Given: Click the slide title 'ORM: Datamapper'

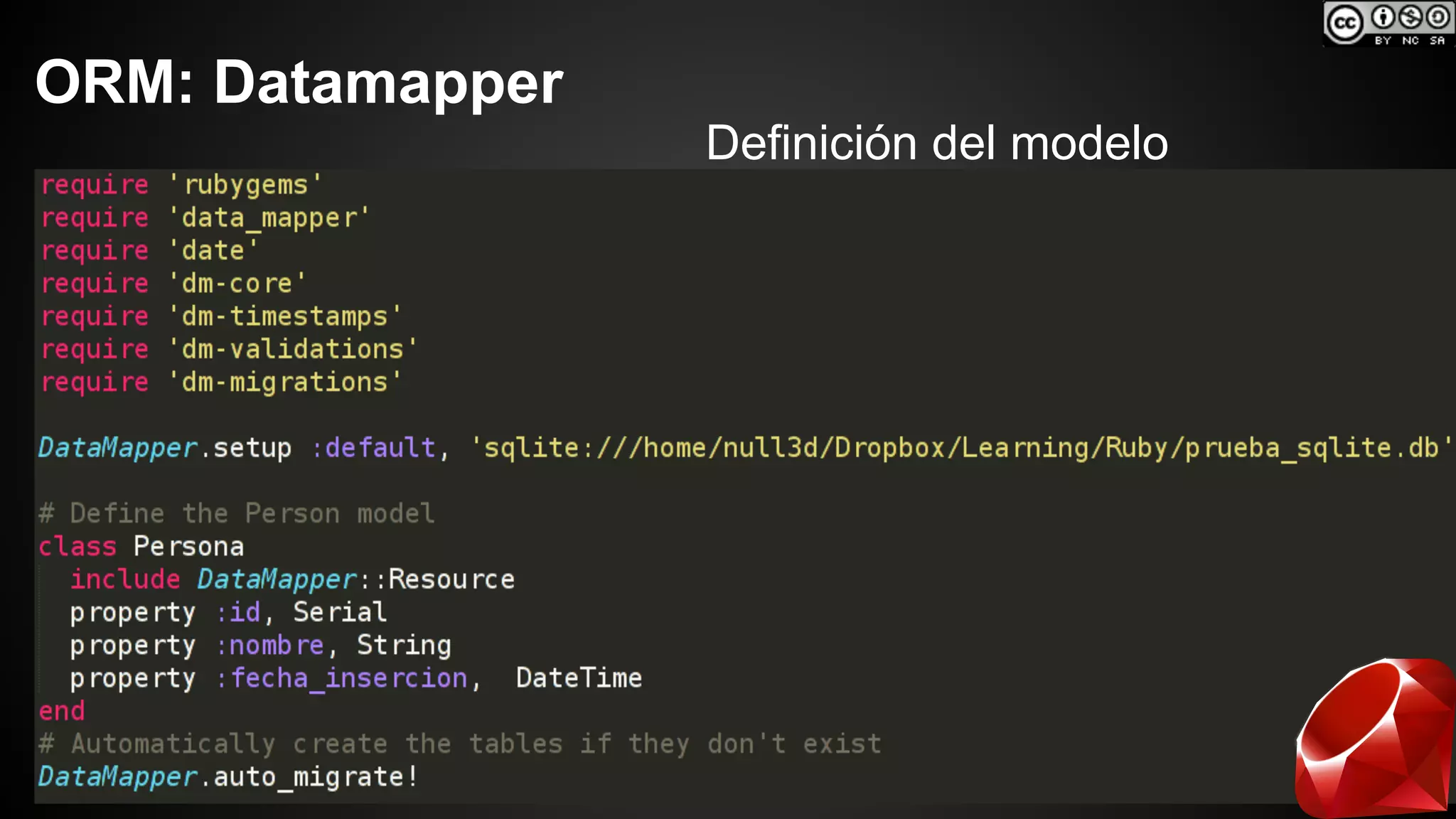Looking at the screenshot, I should tap(299, 82).
